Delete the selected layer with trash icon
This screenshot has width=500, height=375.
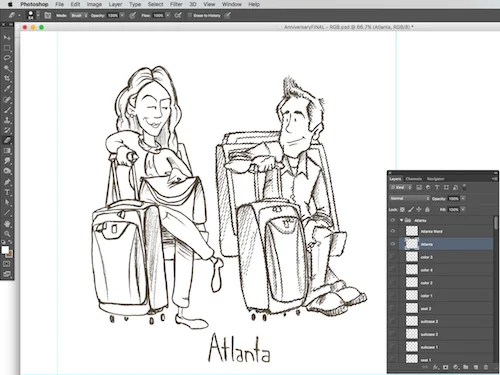pos(486,367)
